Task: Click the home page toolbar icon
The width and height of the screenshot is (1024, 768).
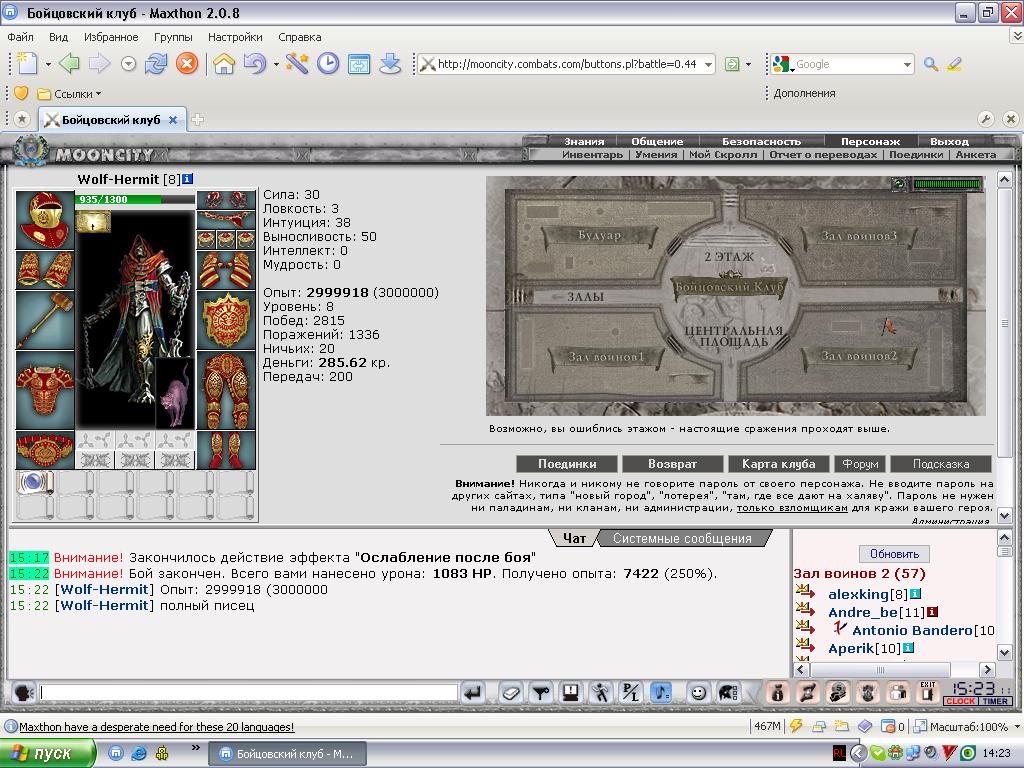Action: coord(224,64)
